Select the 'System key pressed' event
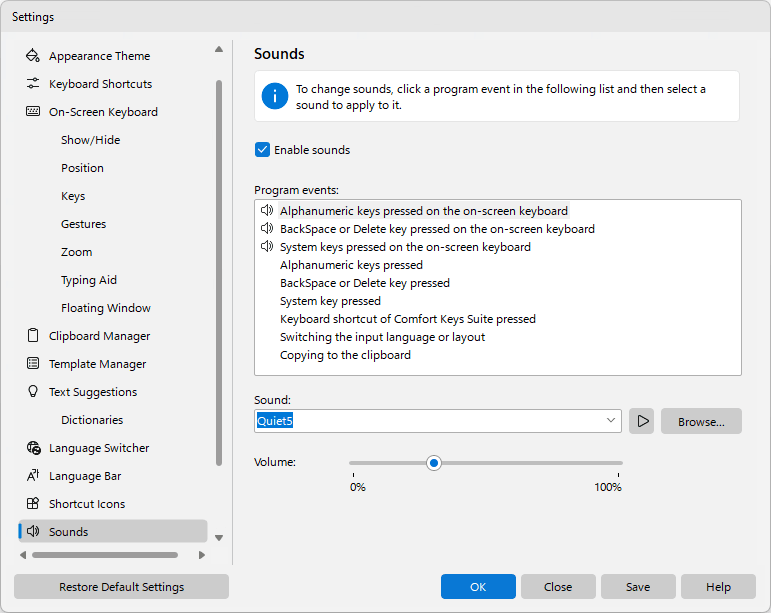Viewport: 771px width, 613px height. [x=330, y=301]
